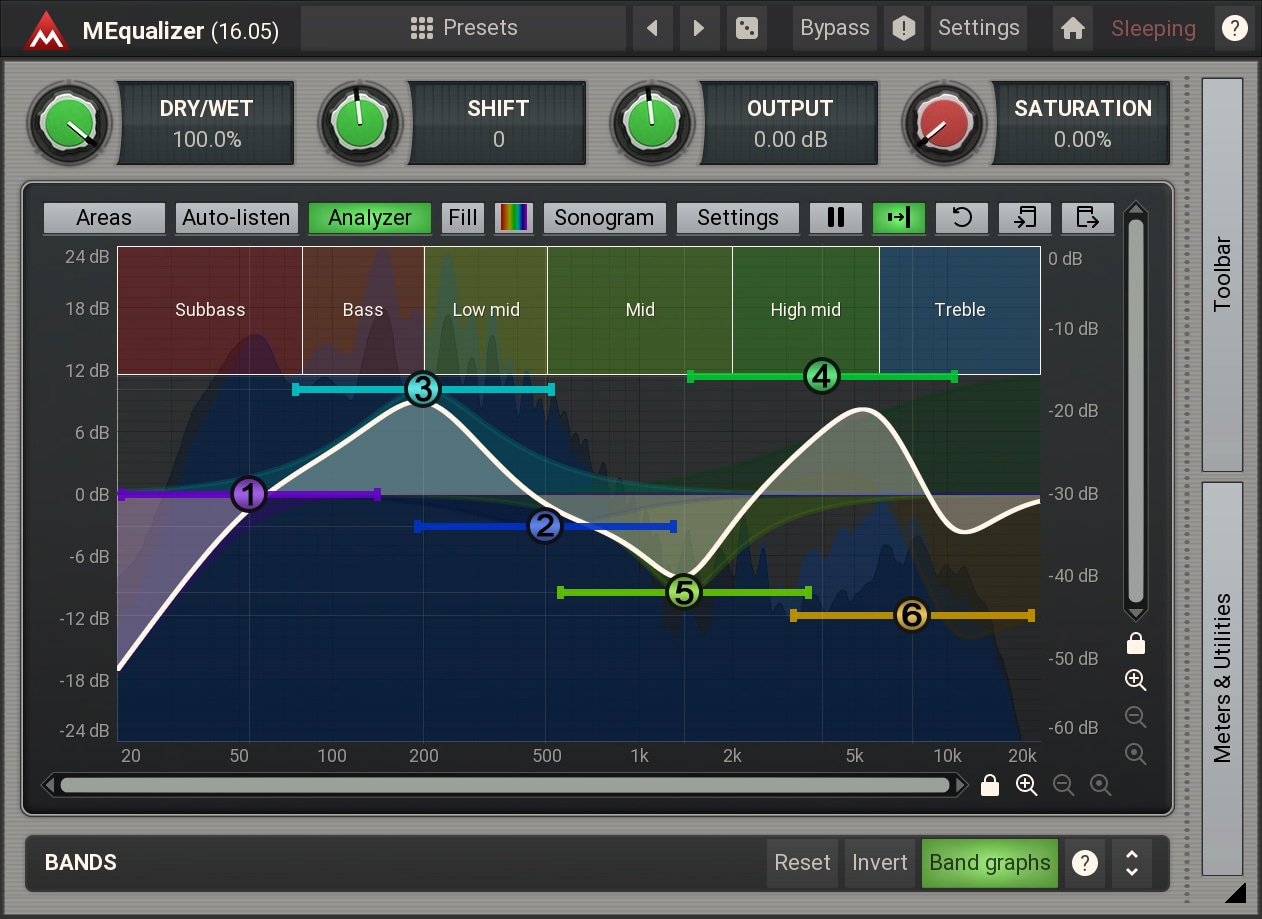The width and height of the screenshot is (1262, 919).
Task: Select band 3 node
Action: 423,389
